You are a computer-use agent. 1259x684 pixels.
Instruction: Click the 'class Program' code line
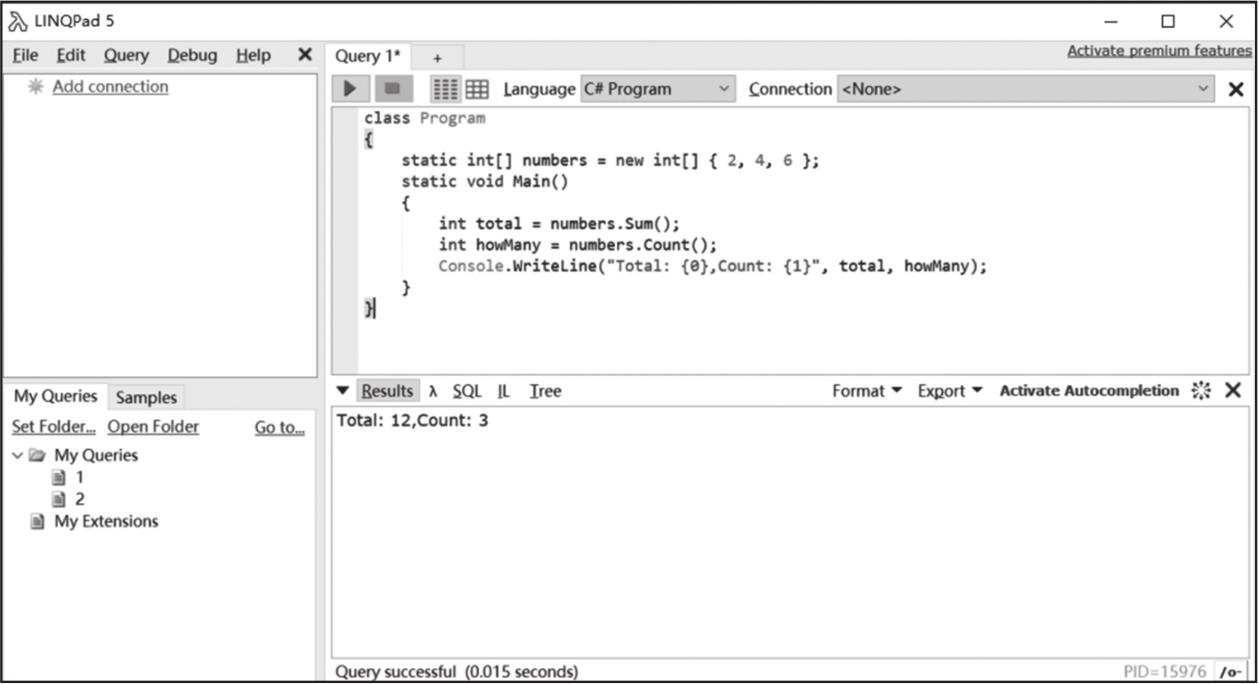coord(424,118)
